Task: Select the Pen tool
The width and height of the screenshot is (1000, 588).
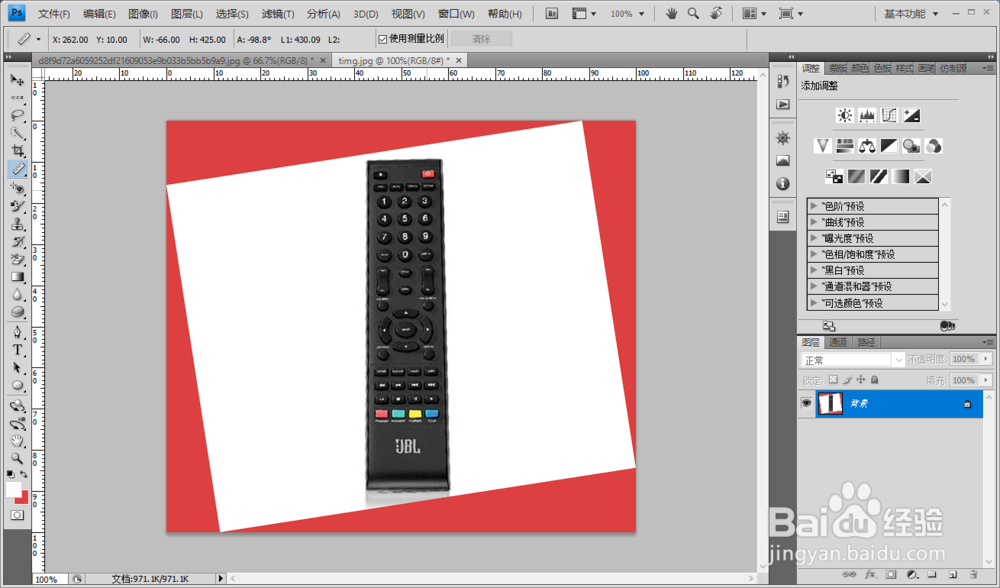Action: pyautogui.click(x=17, y=332)
